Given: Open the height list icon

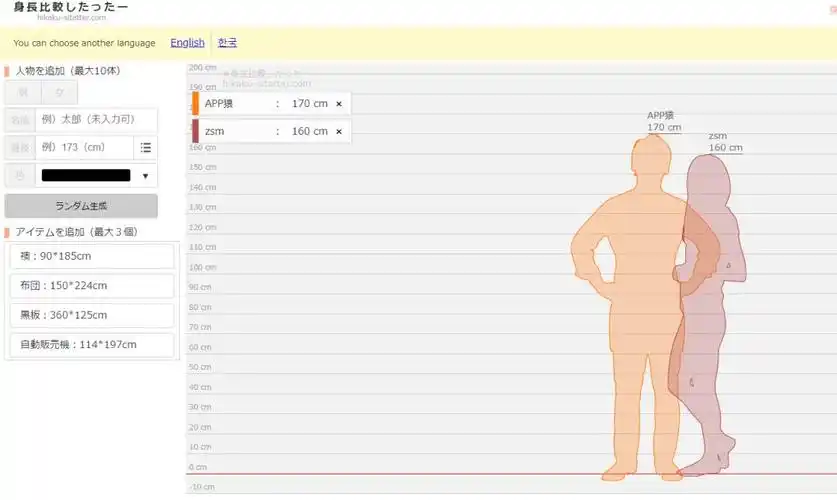Looking at the screenshot, I should point(146,147).
